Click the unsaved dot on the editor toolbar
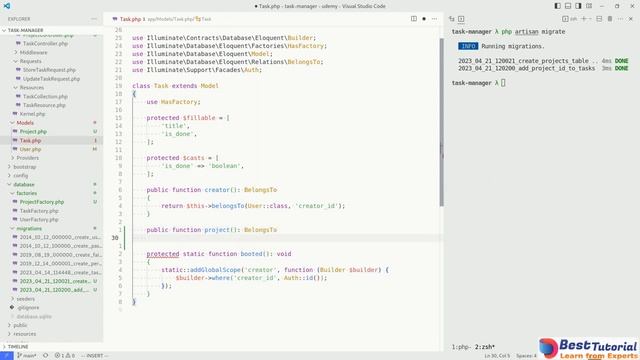Screen dimensions: 640x360 pos(424,19)
